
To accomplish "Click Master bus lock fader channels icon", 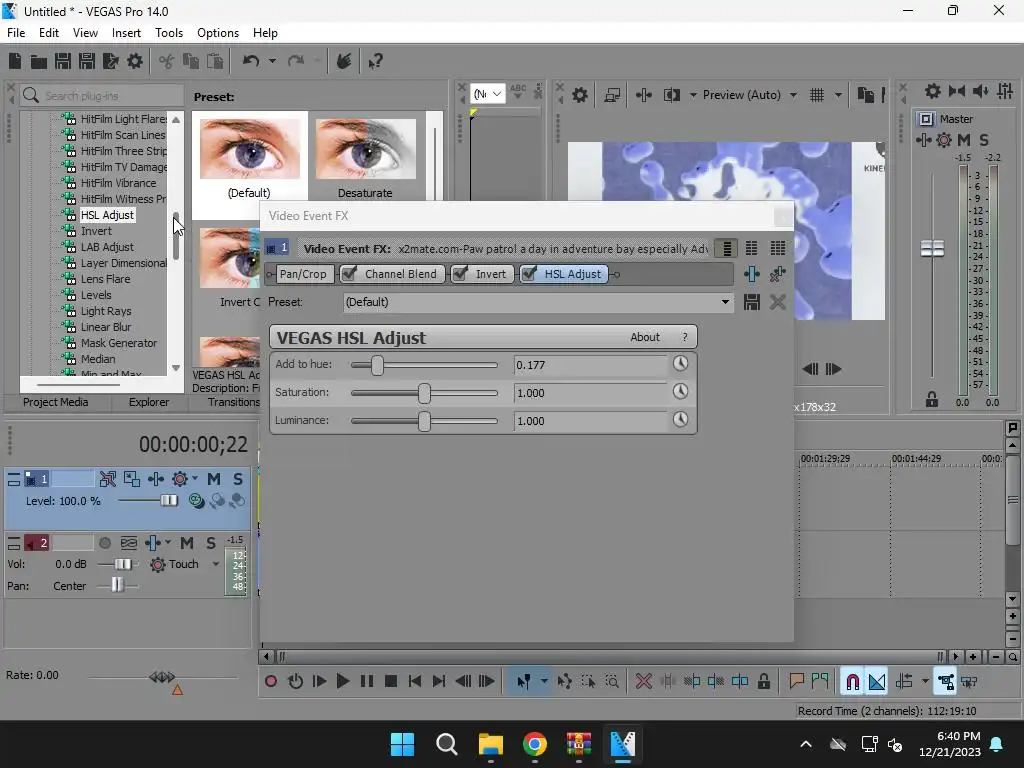I will 932,400.
